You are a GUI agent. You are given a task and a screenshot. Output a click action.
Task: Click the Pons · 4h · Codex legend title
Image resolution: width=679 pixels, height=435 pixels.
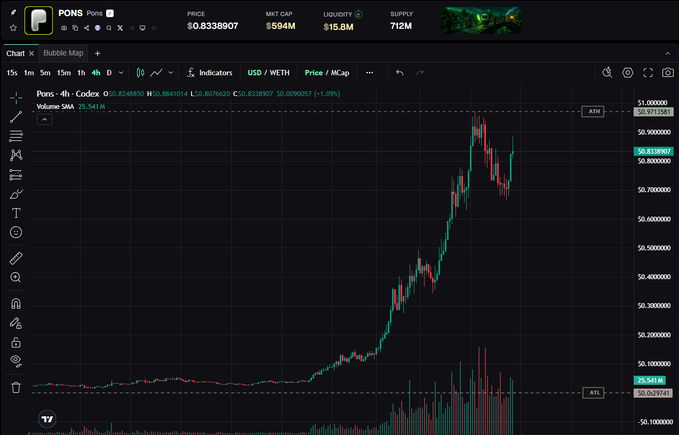[x=68, y=93]
